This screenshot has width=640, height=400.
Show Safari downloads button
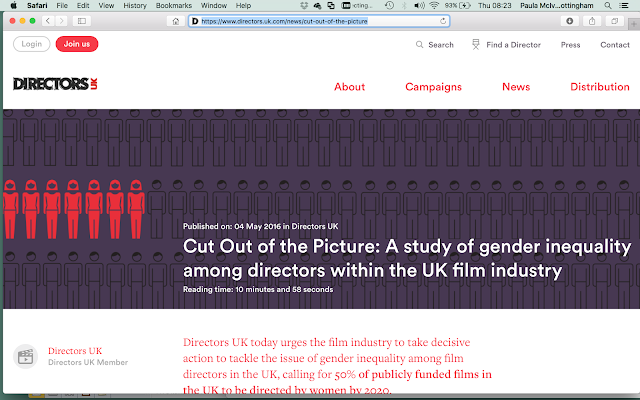pos(569,21)
